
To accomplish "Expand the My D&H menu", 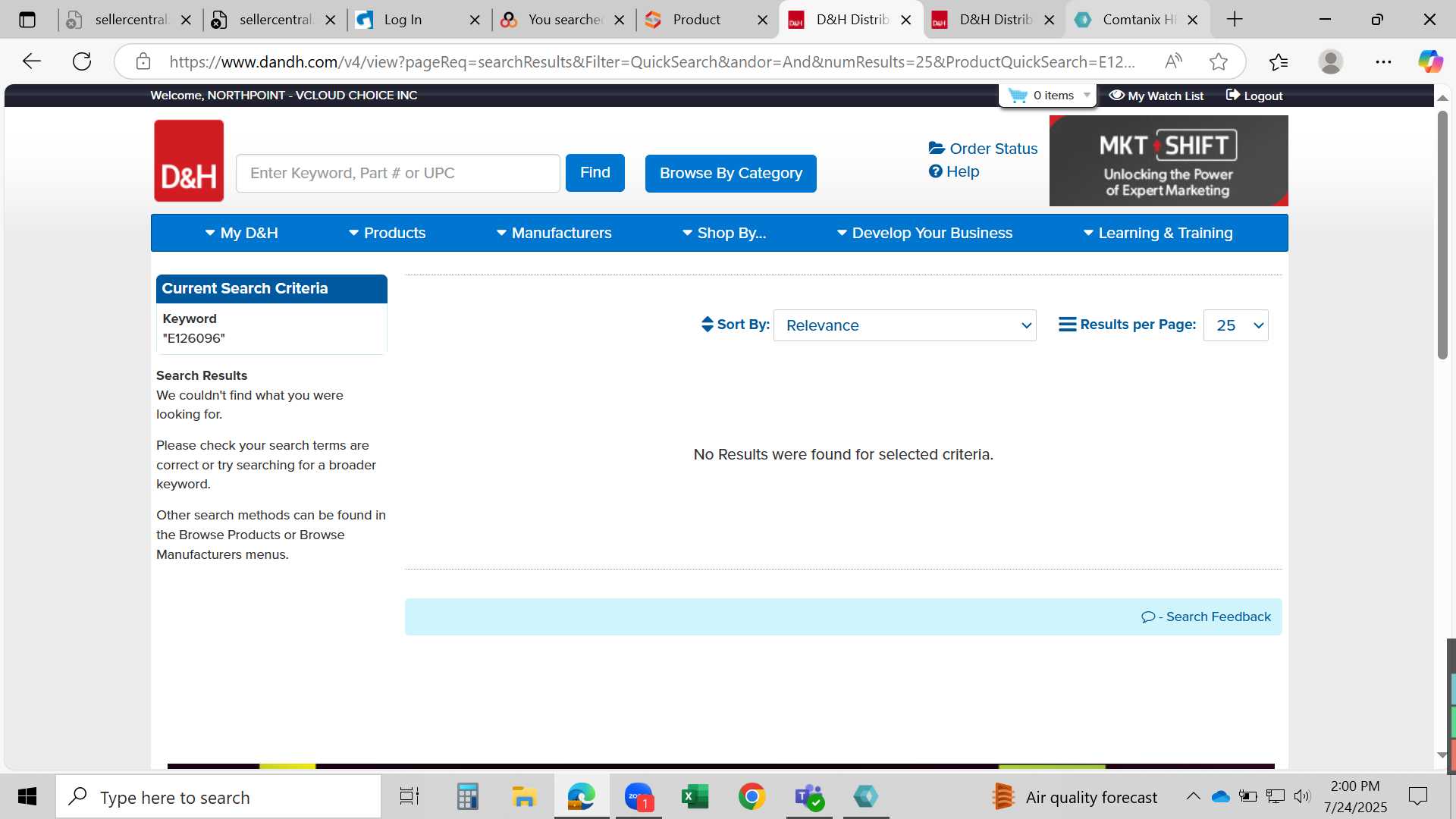I will (x=241, y=233).
